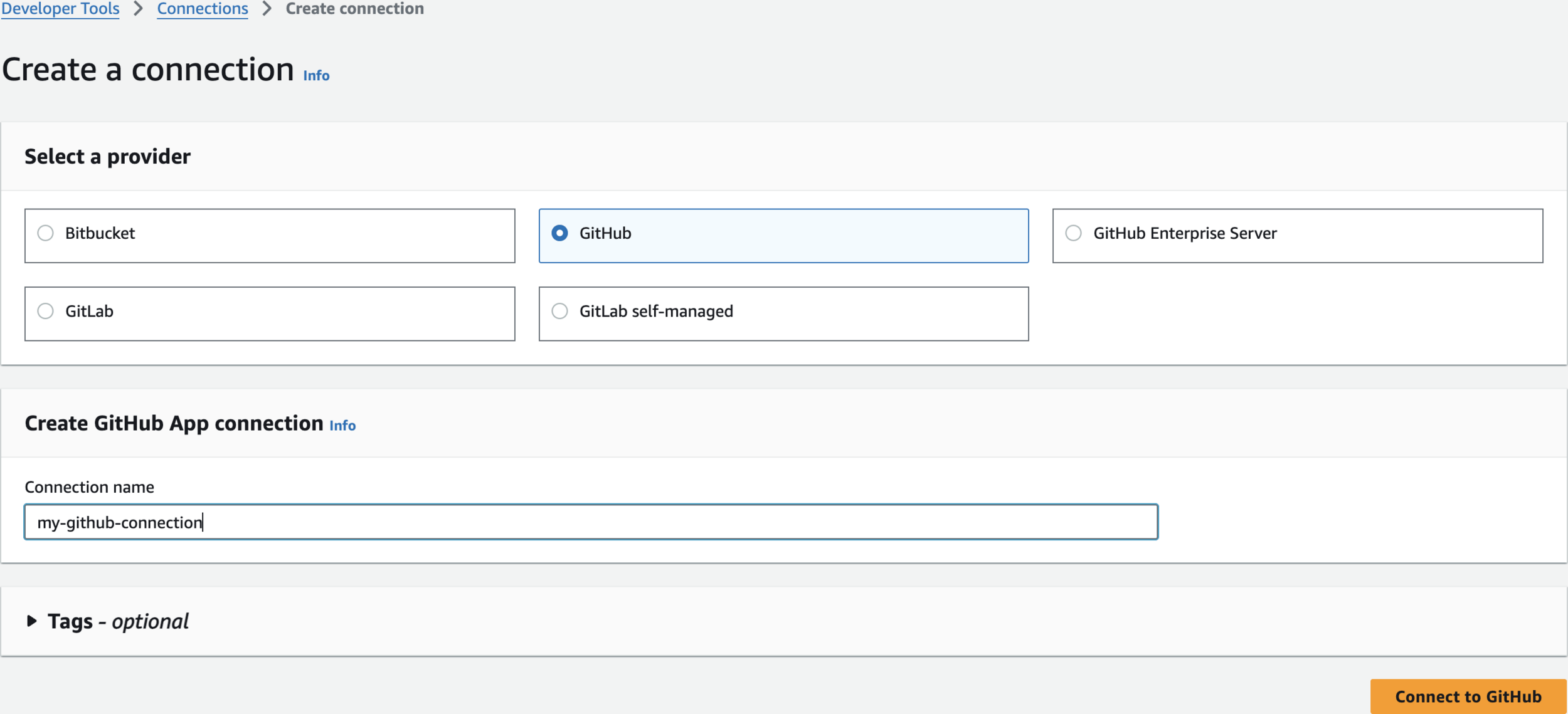Click the GitLab self-managed card label
1568x714 pixels.
(x=655, y=311)
